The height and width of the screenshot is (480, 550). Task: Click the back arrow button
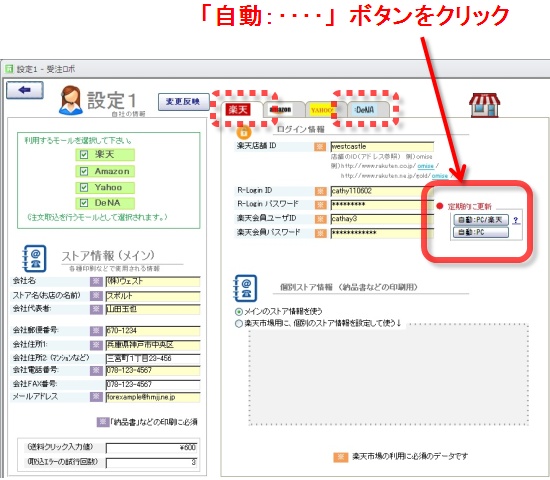tap(25, 90)
